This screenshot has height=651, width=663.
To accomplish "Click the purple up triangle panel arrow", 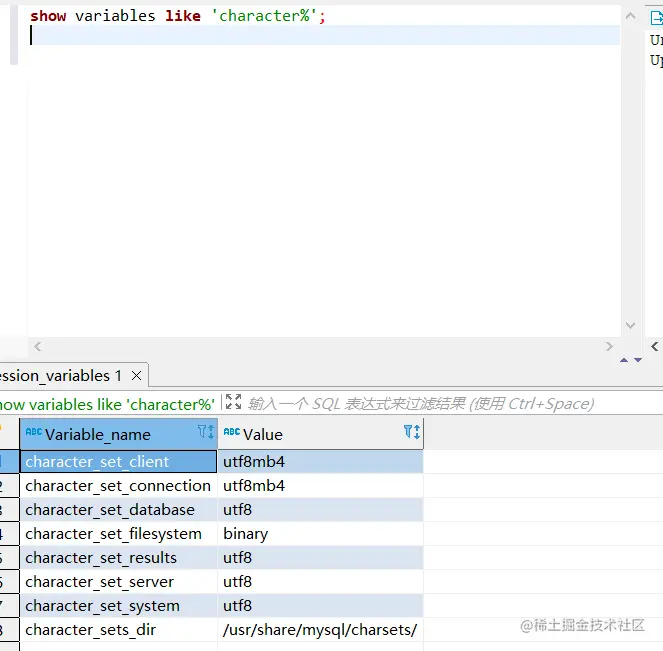I will pos(624,360).
